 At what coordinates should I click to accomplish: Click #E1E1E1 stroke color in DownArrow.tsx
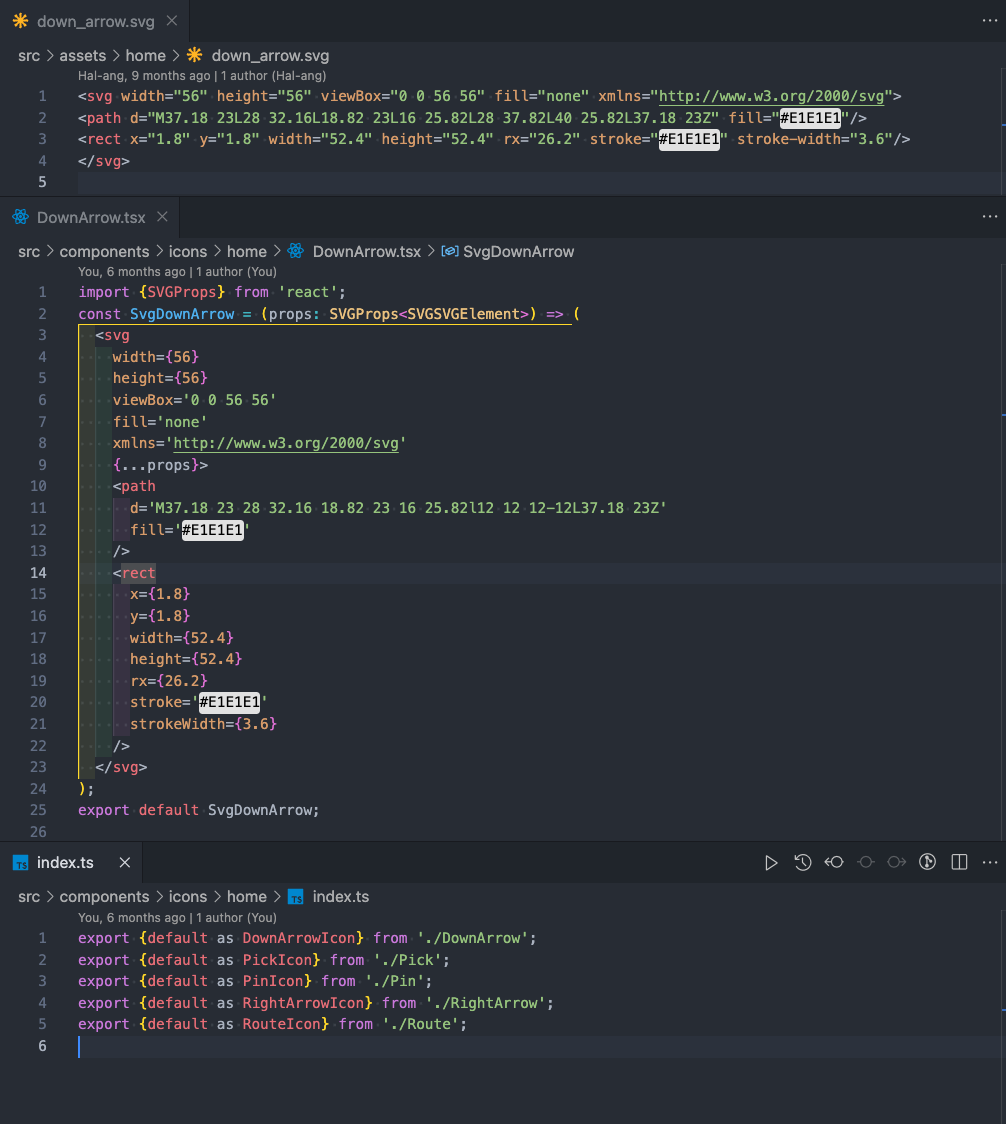point(229,702)
